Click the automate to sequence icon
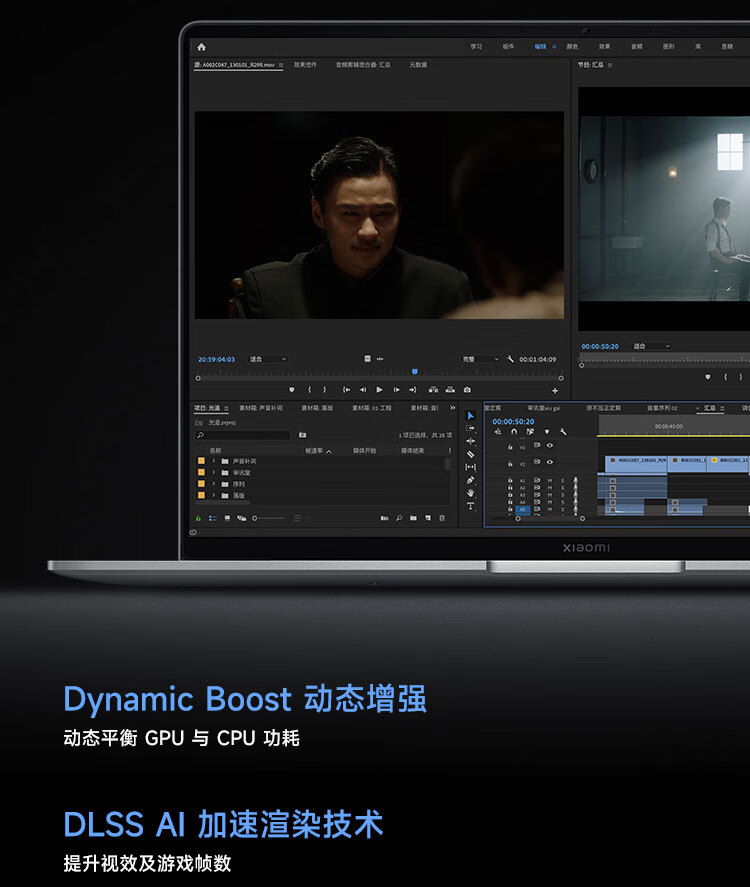This screenshot has height=887, width=750. [x=385, y=518]
